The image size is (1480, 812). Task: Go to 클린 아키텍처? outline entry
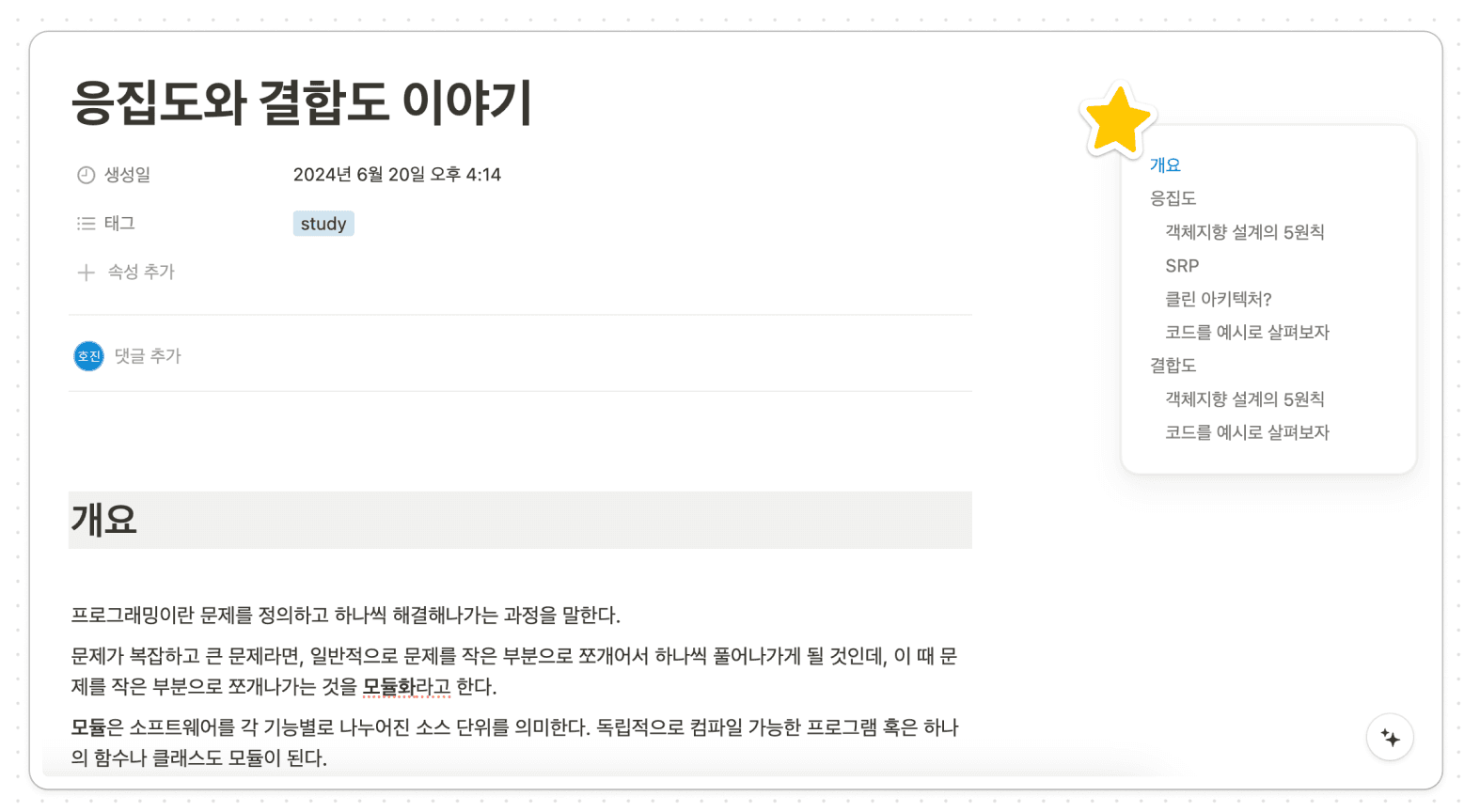click(1218, 299)
